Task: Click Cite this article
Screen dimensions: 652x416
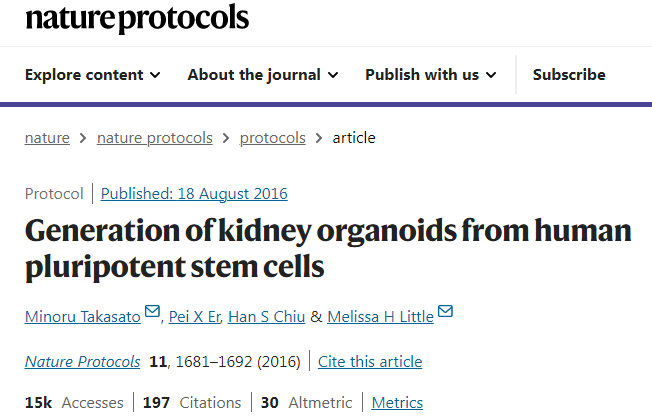Action: pyautogui.click(x=371, y=362)
